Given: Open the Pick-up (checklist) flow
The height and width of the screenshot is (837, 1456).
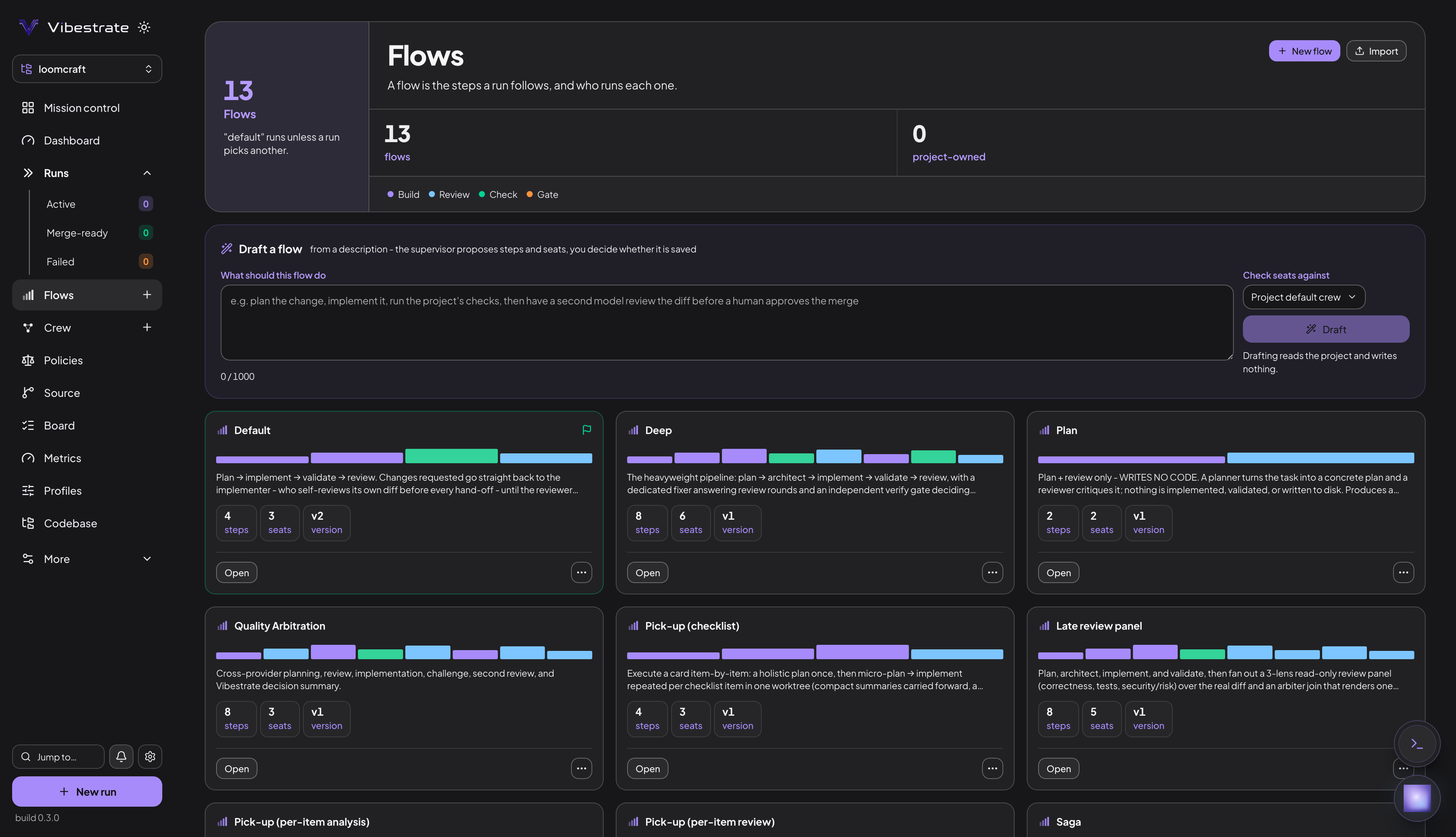Looking at the screenshot, I should 647,769.
